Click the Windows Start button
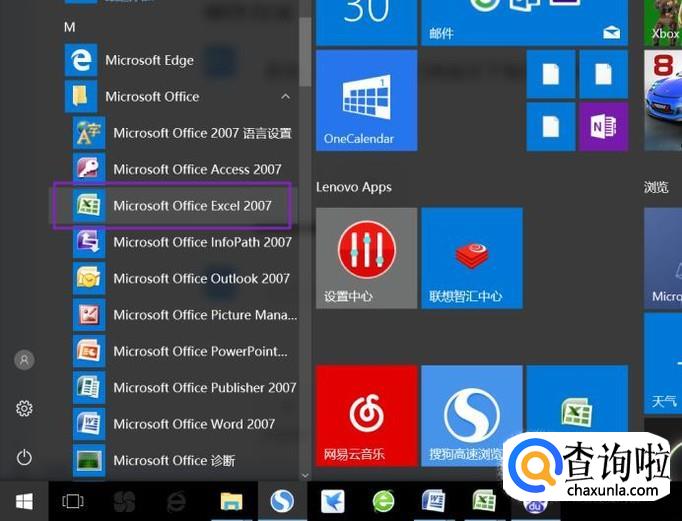The image size is (682, 521). pyautogui.click(x=24, y=501)
